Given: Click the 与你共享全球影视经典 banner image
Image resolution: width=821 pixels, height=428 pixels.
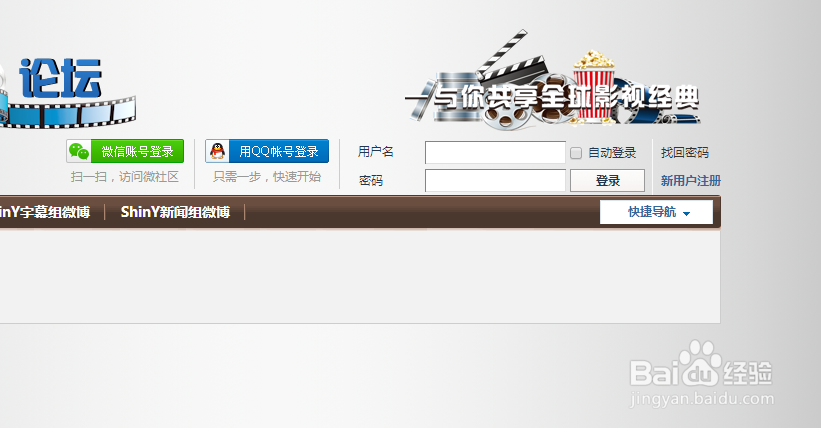Looking at the screenshot, I should pyautogui.click(x=552, y=80).
